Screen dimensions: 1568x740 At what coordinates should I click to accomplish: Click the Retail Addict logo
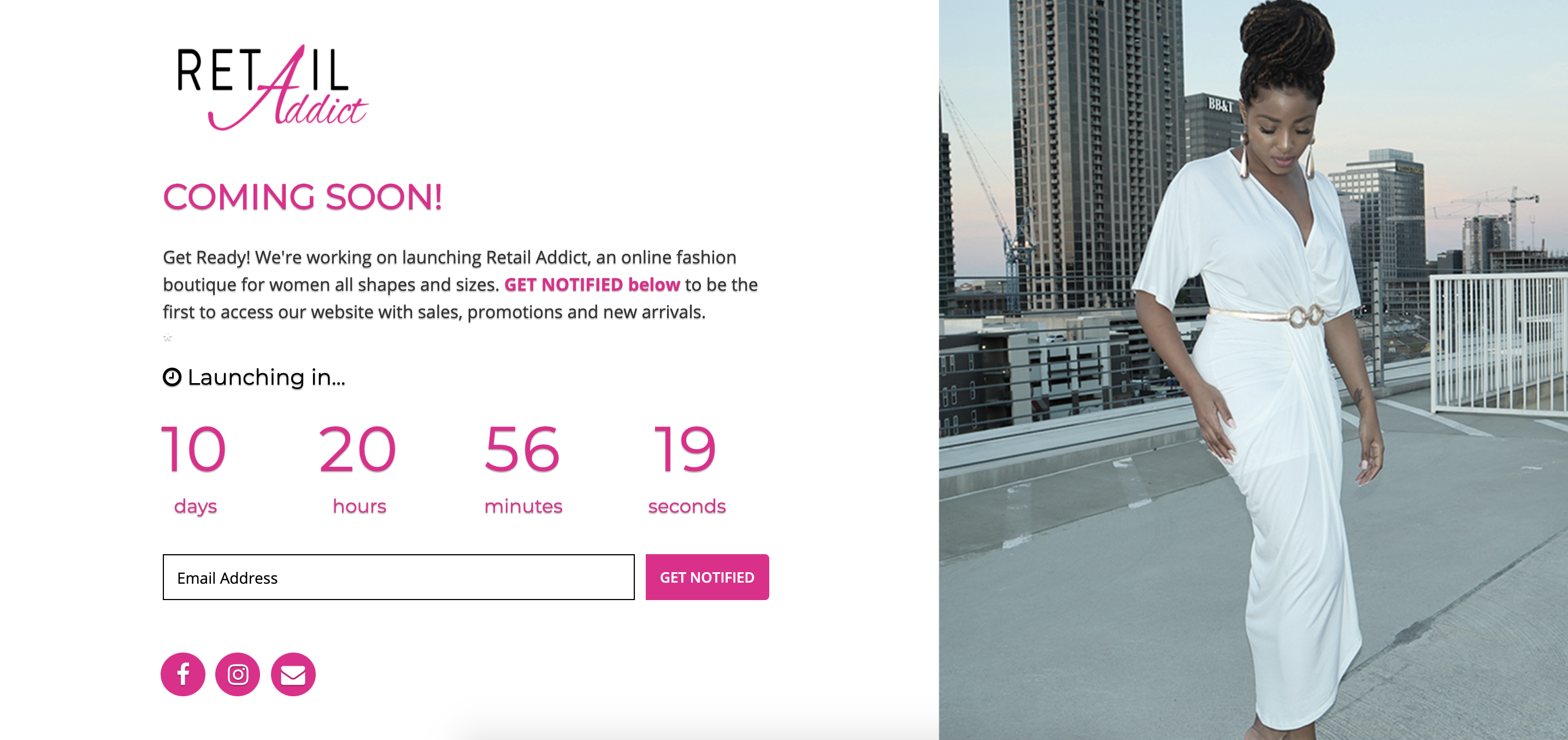(x=272, y=87)
